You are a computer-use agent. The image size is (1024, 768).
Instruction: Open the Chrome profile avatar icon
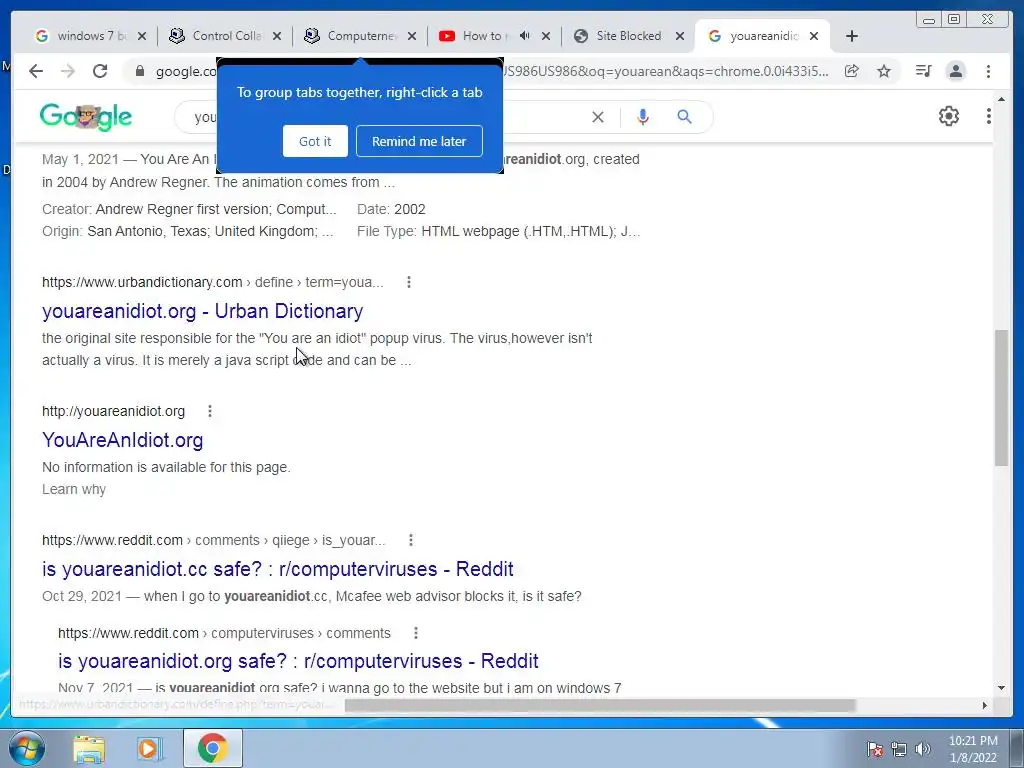tap(956, 71)
